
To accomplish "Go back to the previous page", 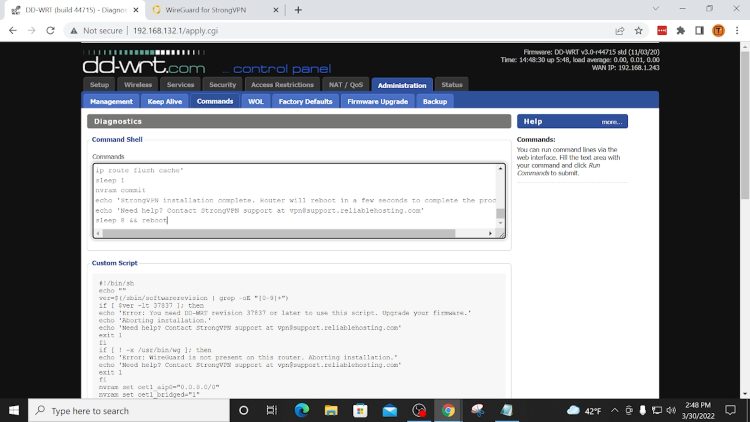I will (x=13, y=31).
